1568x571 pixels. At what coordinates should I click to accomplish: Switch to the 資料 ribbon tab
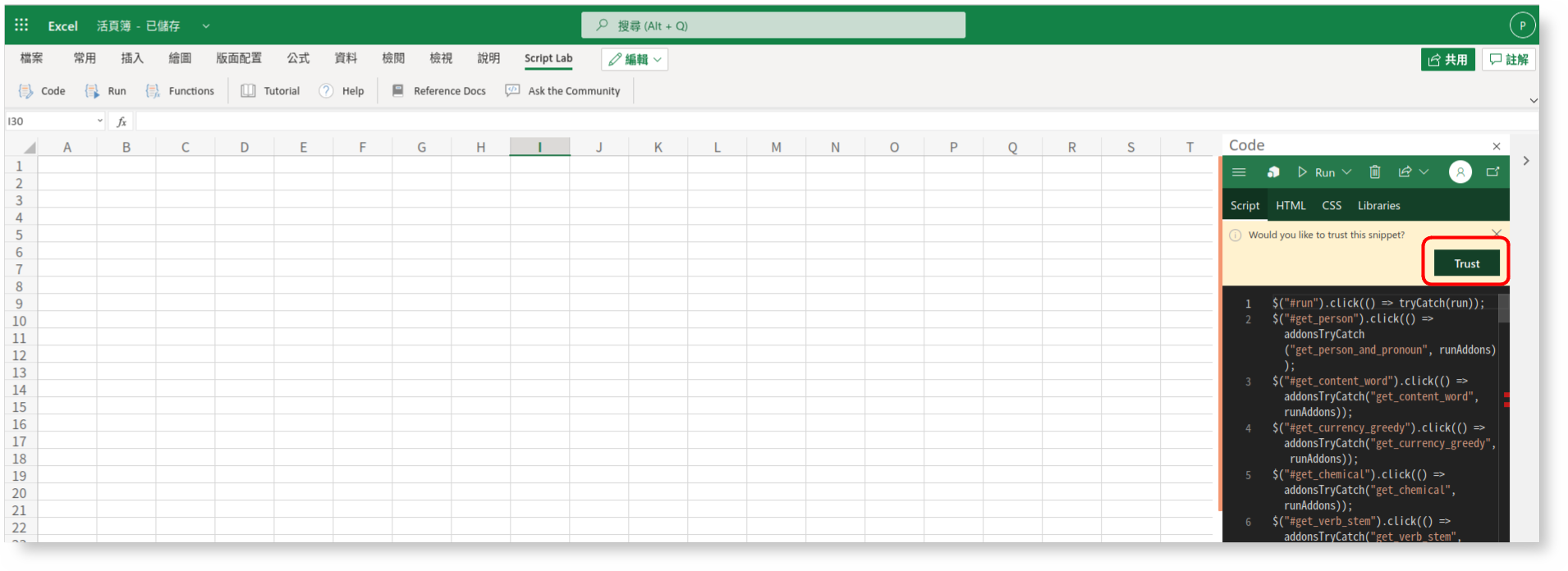(x=346, y=58)
